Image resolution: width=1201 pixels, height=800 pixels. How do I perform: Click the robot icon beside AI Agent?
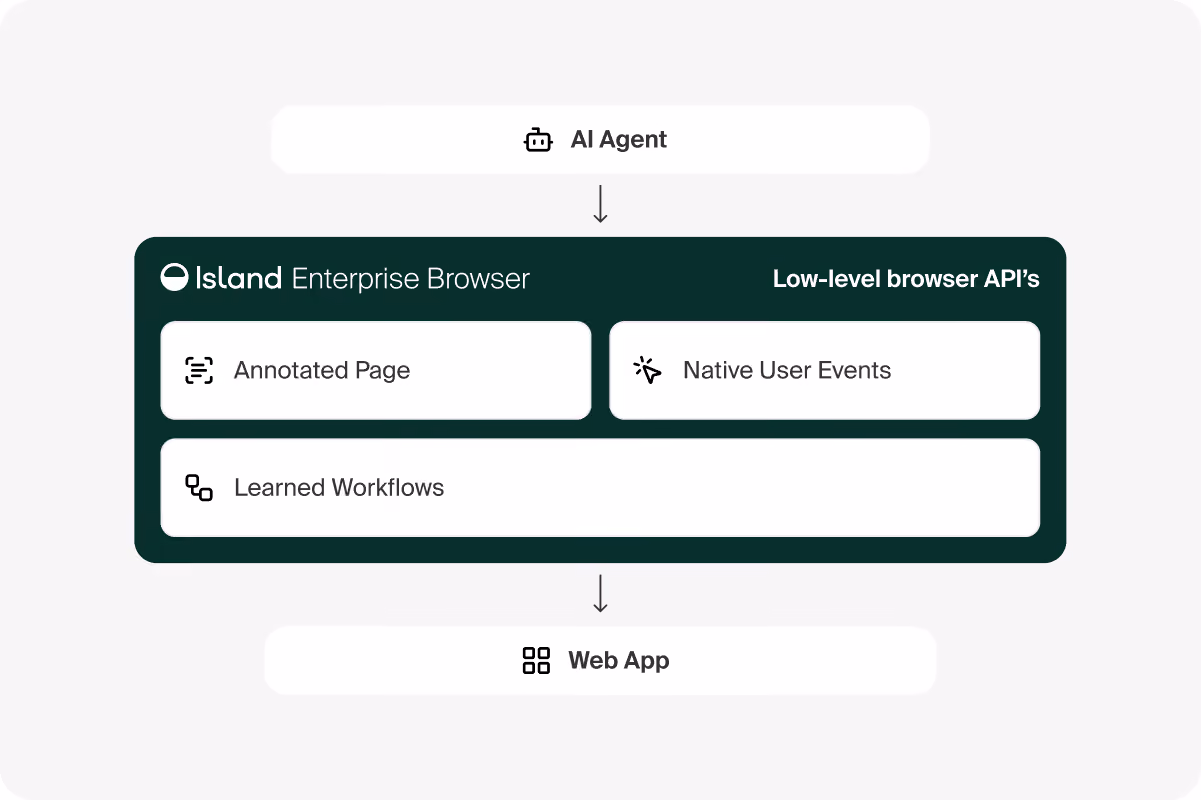tap(538, 140)
